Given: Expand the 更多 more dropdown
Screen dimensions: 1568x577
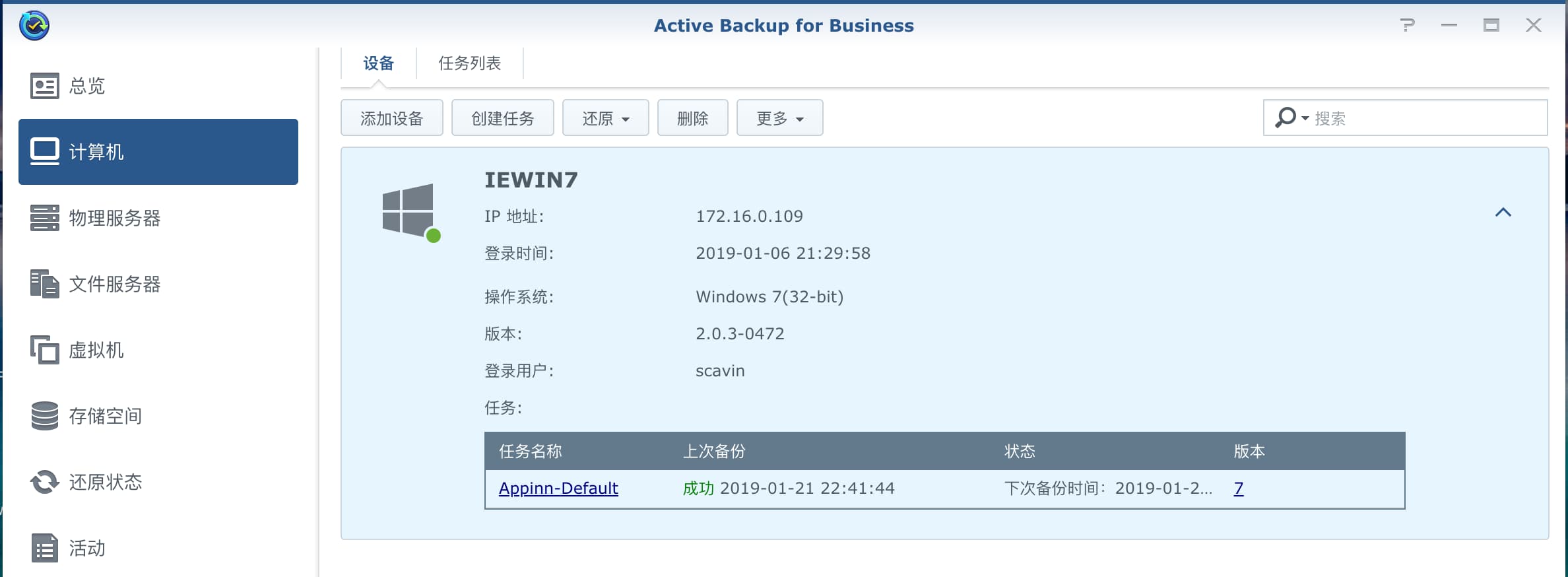Looking at the screenshot, I should point(779,118).
